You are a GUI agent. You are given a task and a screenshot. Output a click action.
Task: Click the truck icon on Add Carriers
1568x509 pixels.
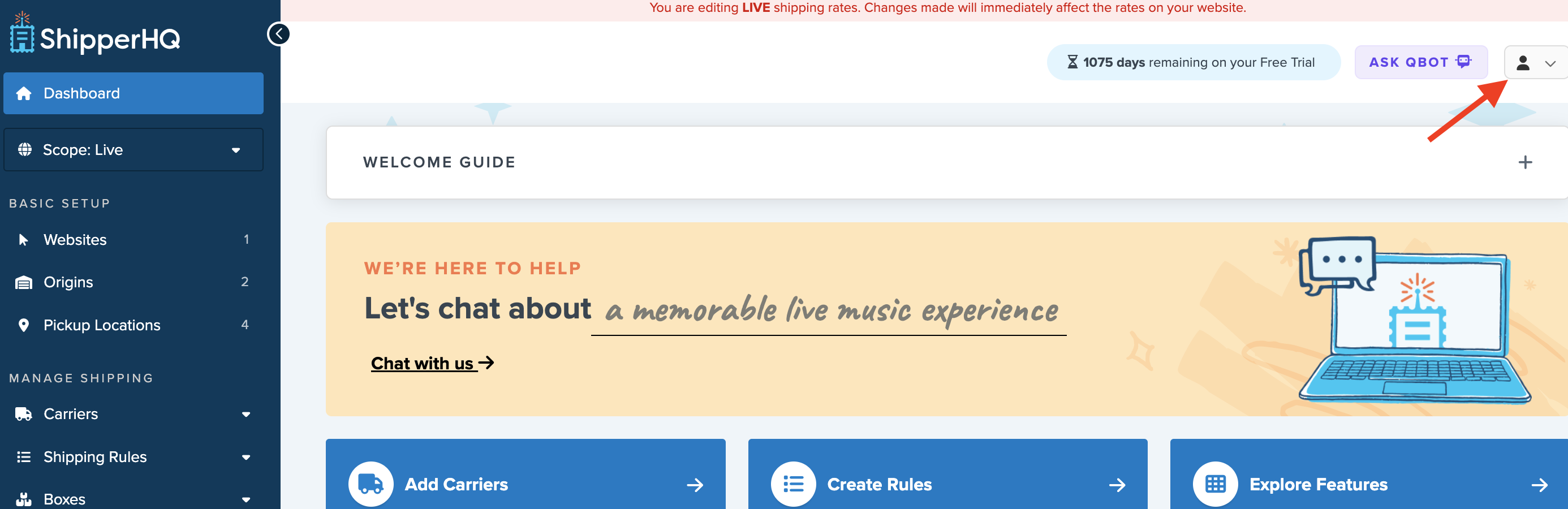point(370,484)
